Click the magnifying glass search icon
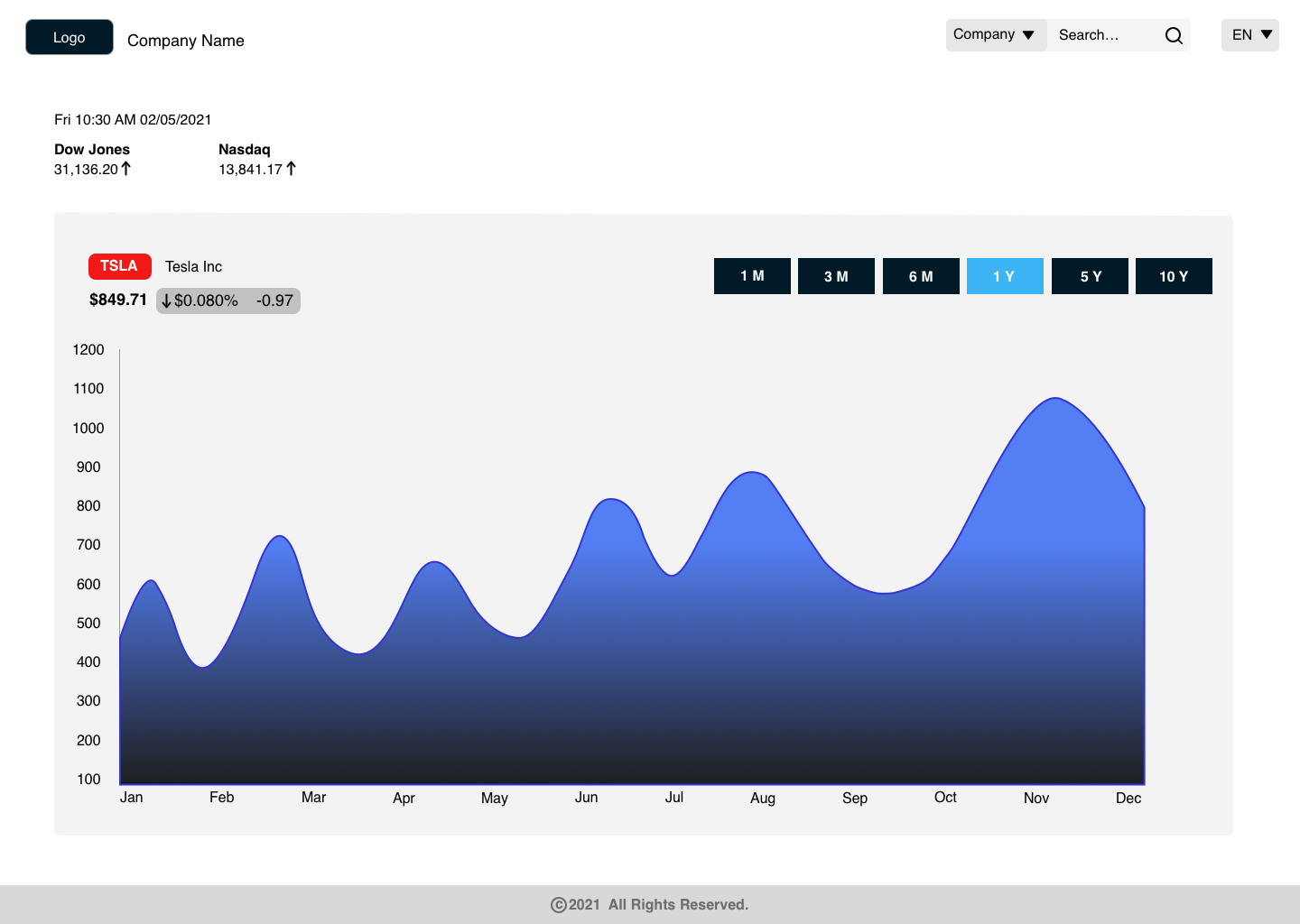The image size is (1300, 924). (x=1173, y=35)
